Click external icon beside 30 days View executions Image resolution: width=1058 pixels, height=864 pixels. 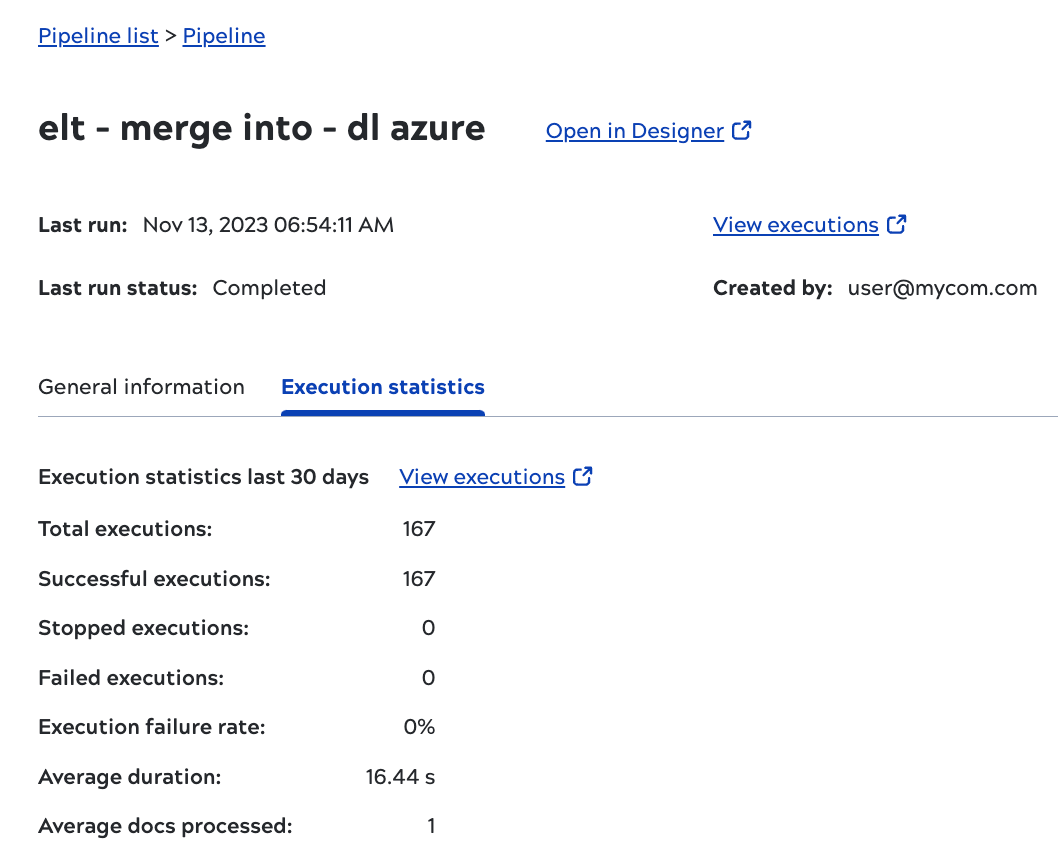582,477
